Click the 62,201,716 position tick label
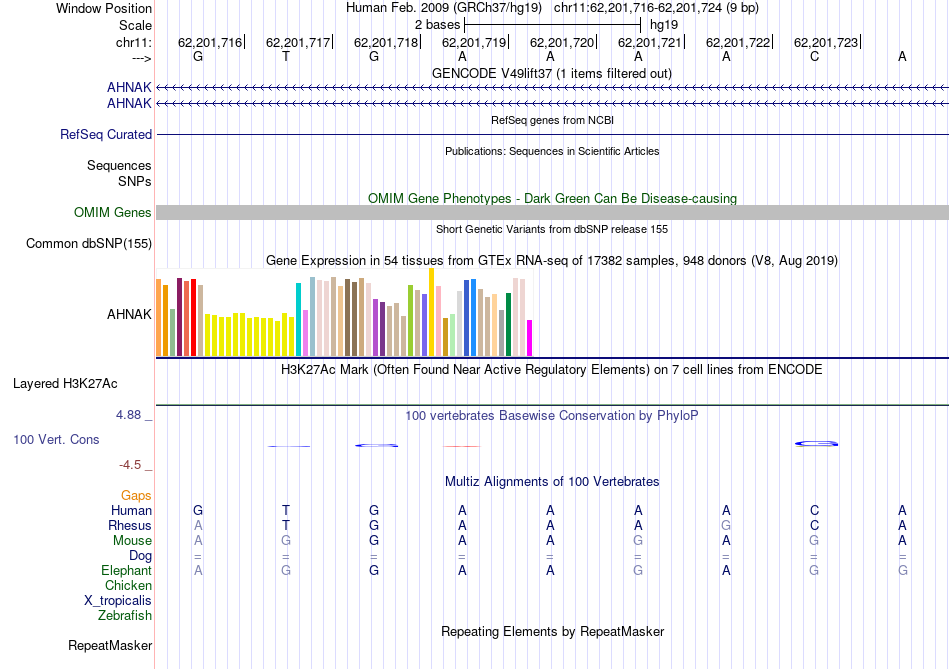Screen dimensions: 950x669 [x=210, y=42]
